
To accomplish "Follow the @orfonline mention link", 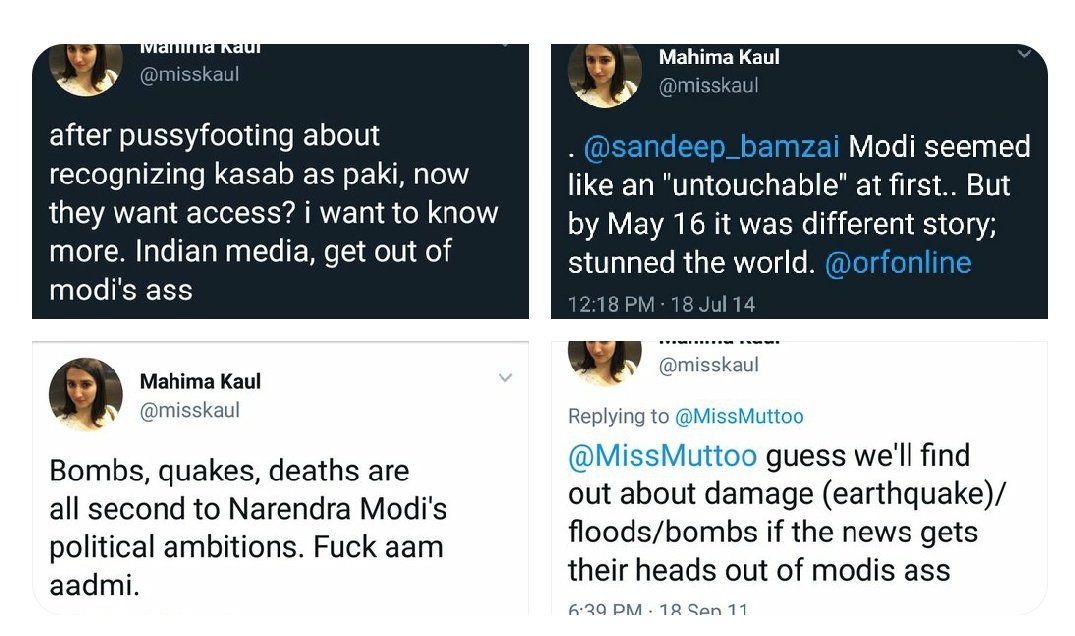I will pos(897,263).
